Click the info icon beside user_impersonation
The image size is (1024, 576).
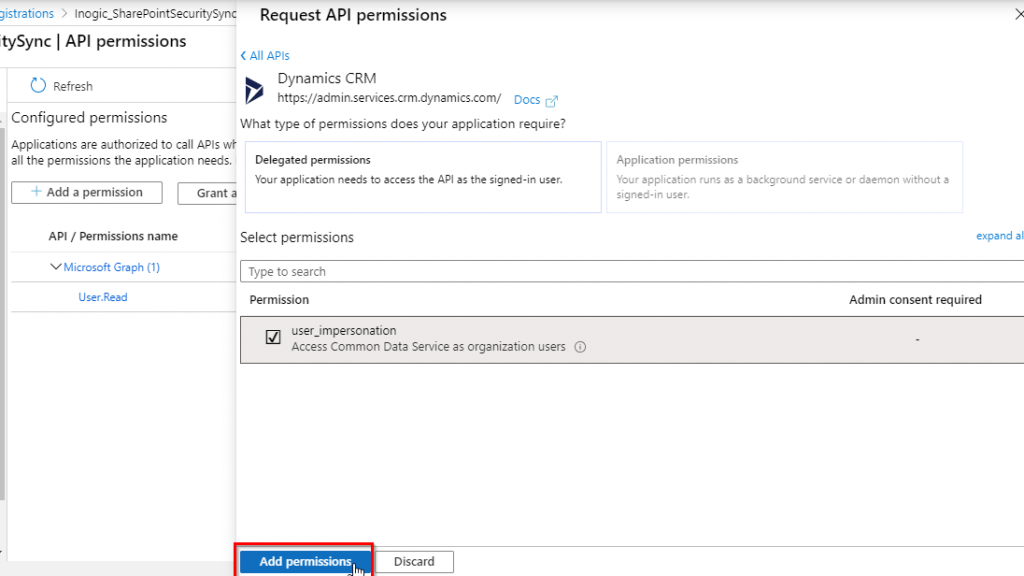click(581, 349)
